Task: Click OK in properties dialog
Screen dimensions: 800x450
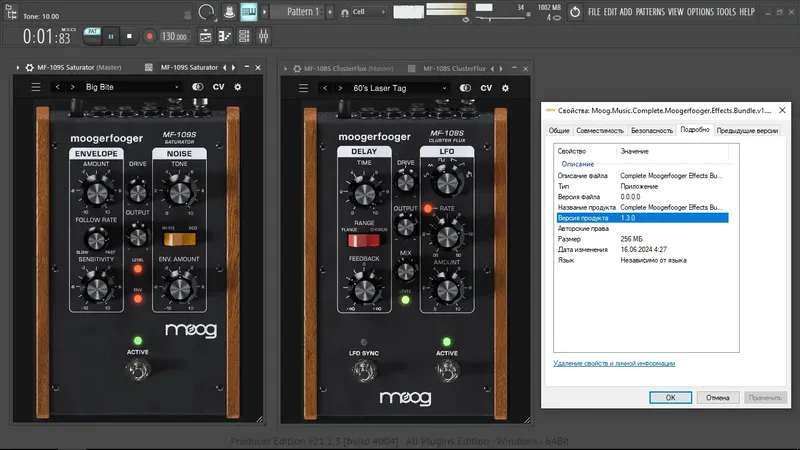Action: pos(670,397)
